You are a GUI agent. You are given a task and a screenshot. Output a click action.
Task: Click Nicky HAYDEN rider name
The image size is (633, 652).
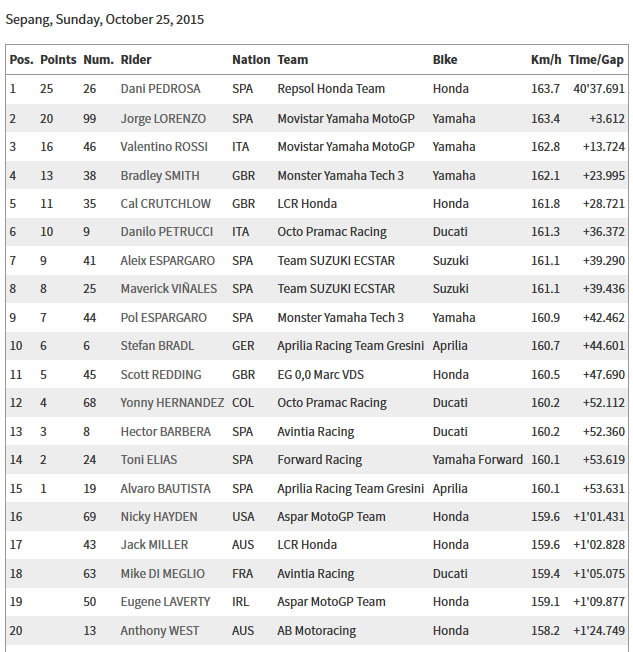tap(159, 517)
